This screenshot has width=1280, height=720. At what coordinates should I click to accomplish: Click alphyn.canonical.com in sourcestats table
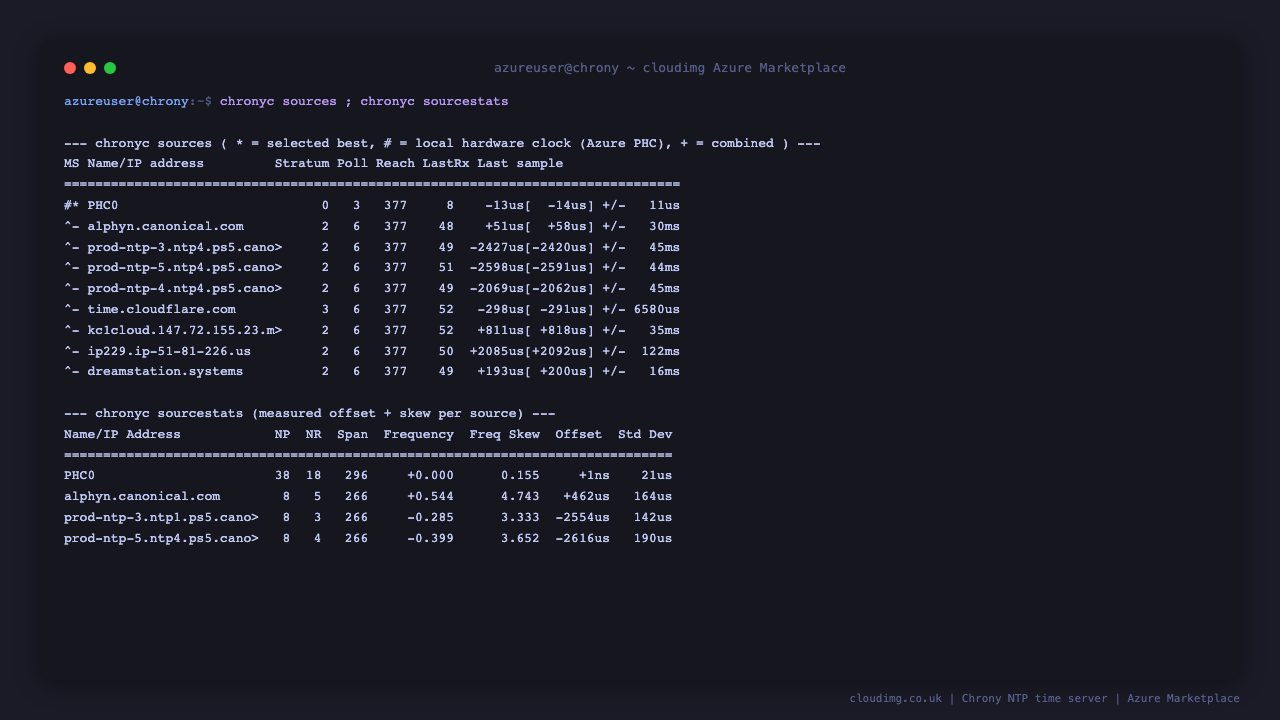pyautogui.click(x=142, y=496)
